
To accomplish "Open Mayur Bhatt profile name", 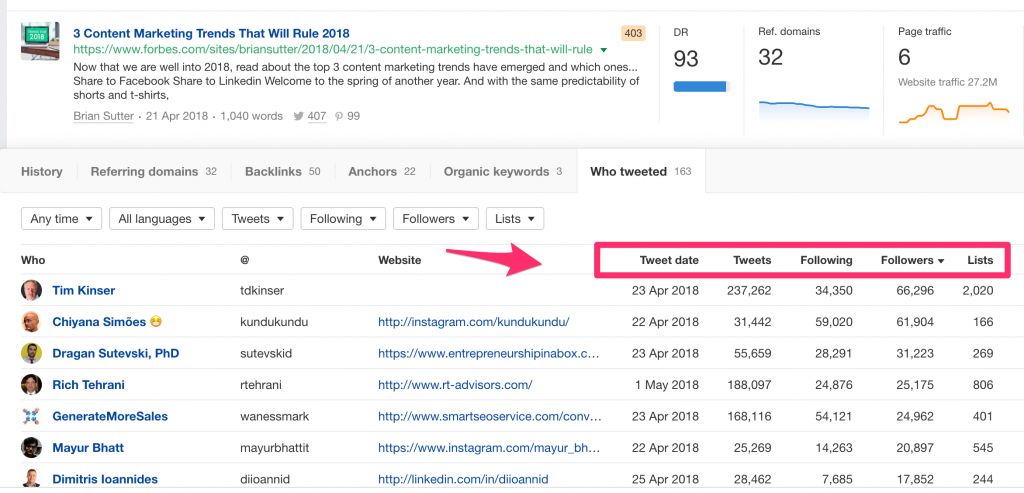I will pyautogui.click(x=88, y=448).
